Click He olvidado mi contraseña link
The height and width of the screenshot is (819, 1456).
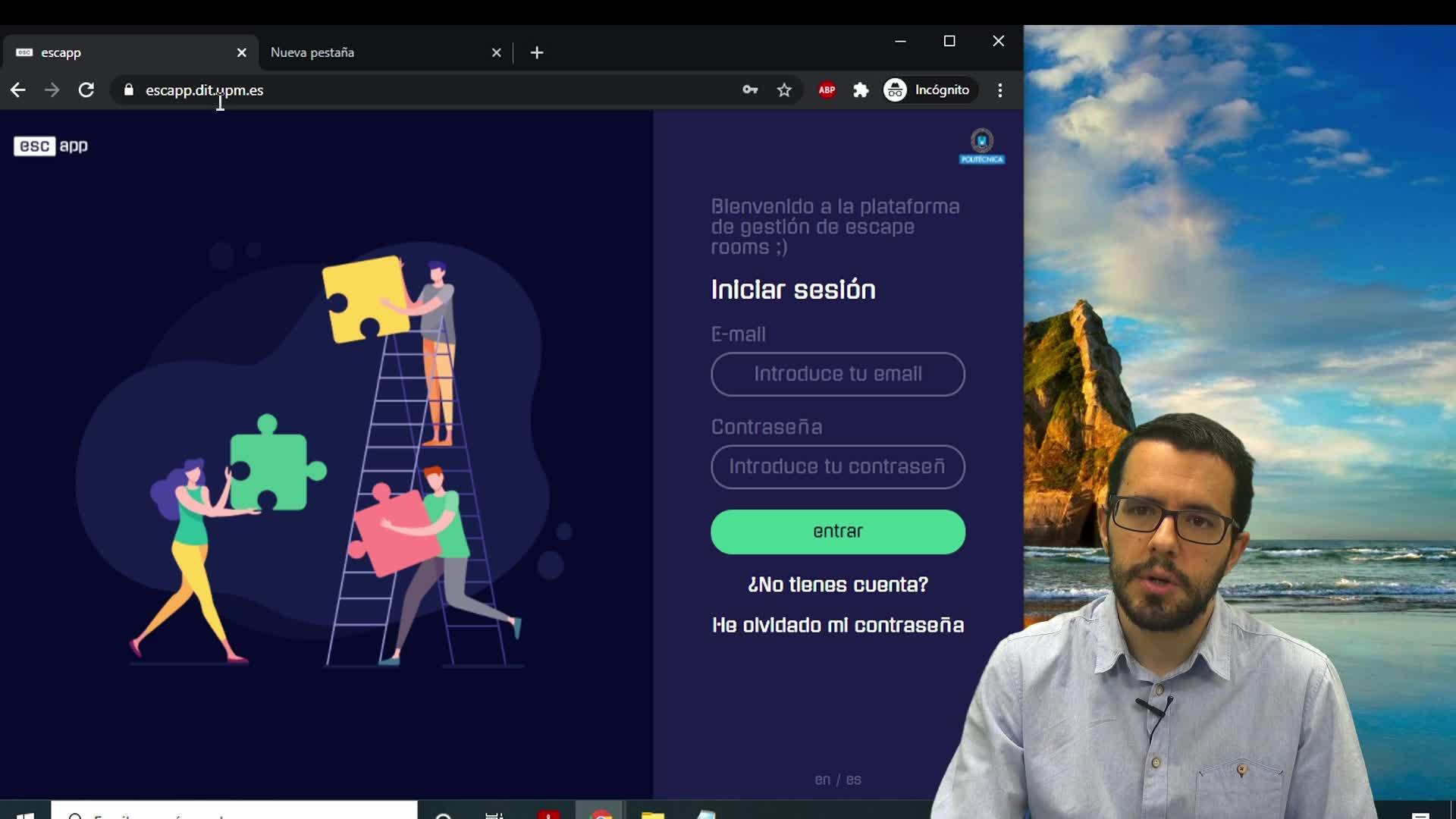837,625
